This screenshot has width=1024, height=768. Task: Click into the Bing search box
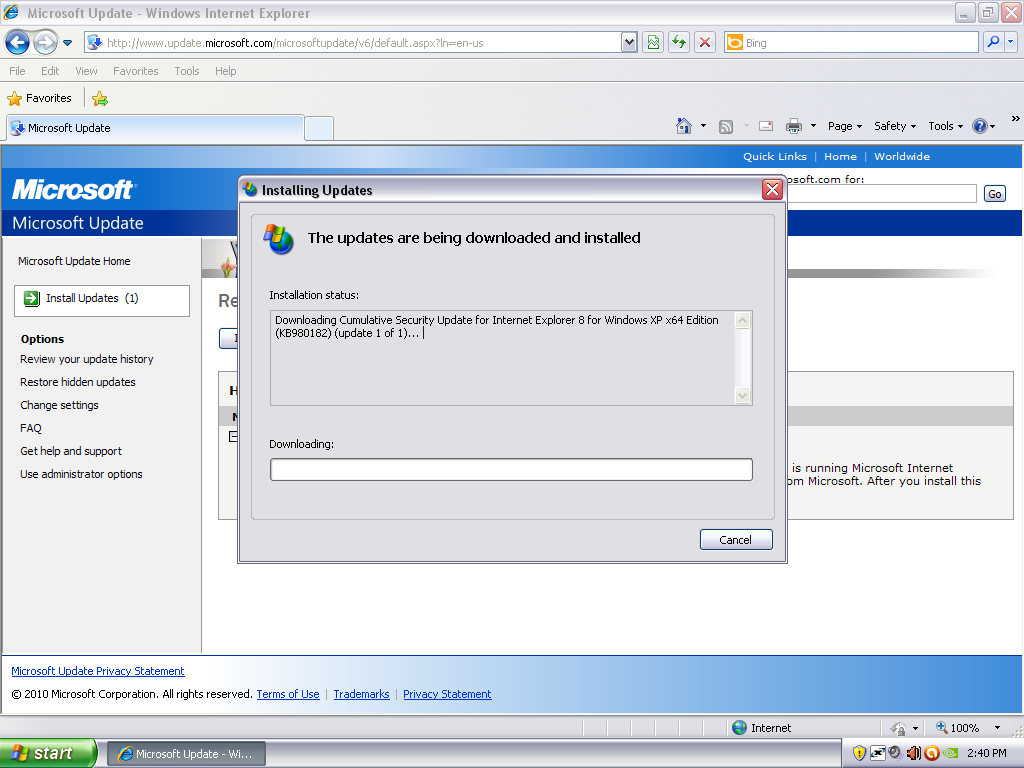852,43
